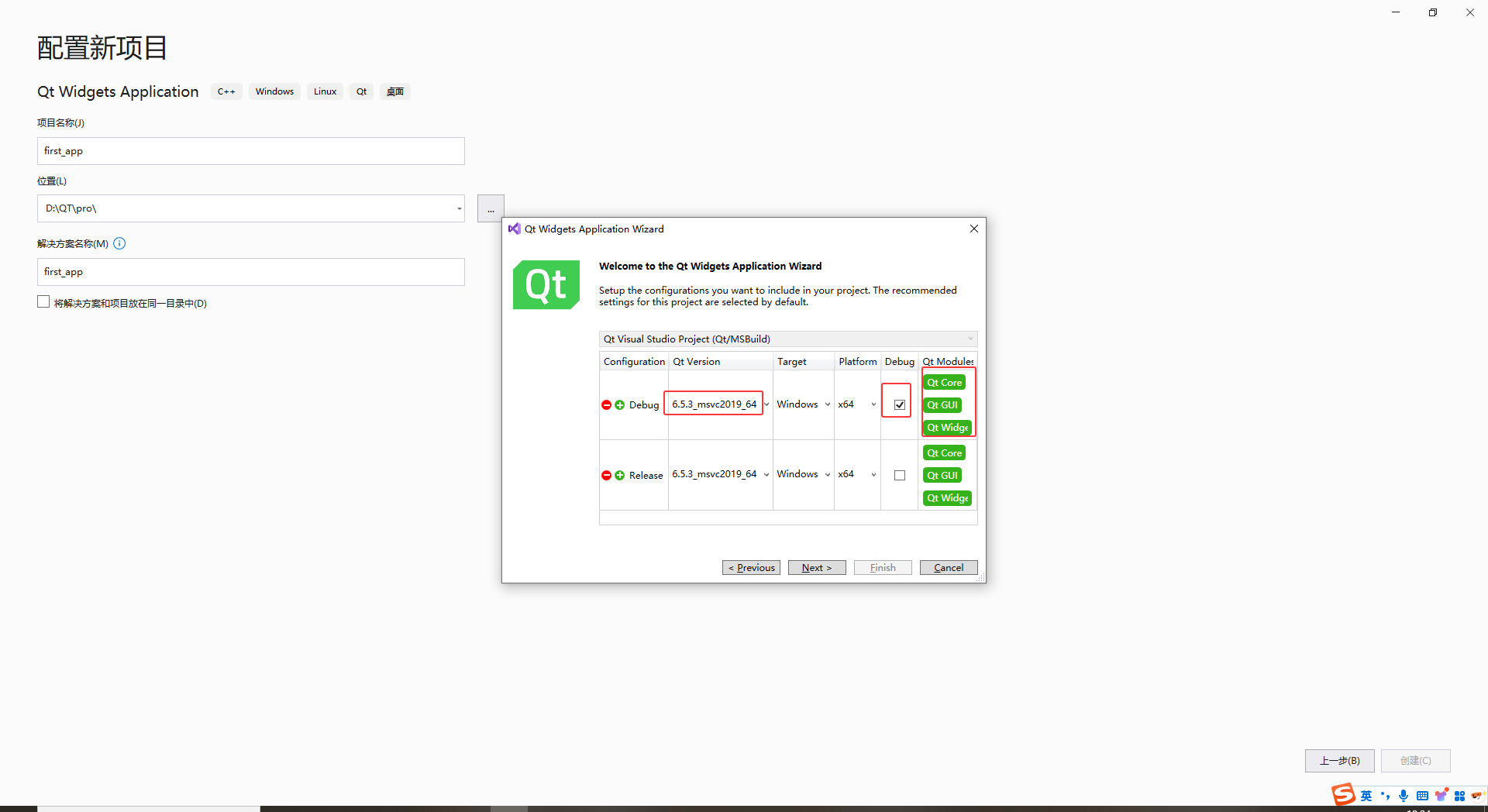1488x812 pixels.
Task: Click the Qt Modules column header
Action: click(x=948, y=362)
